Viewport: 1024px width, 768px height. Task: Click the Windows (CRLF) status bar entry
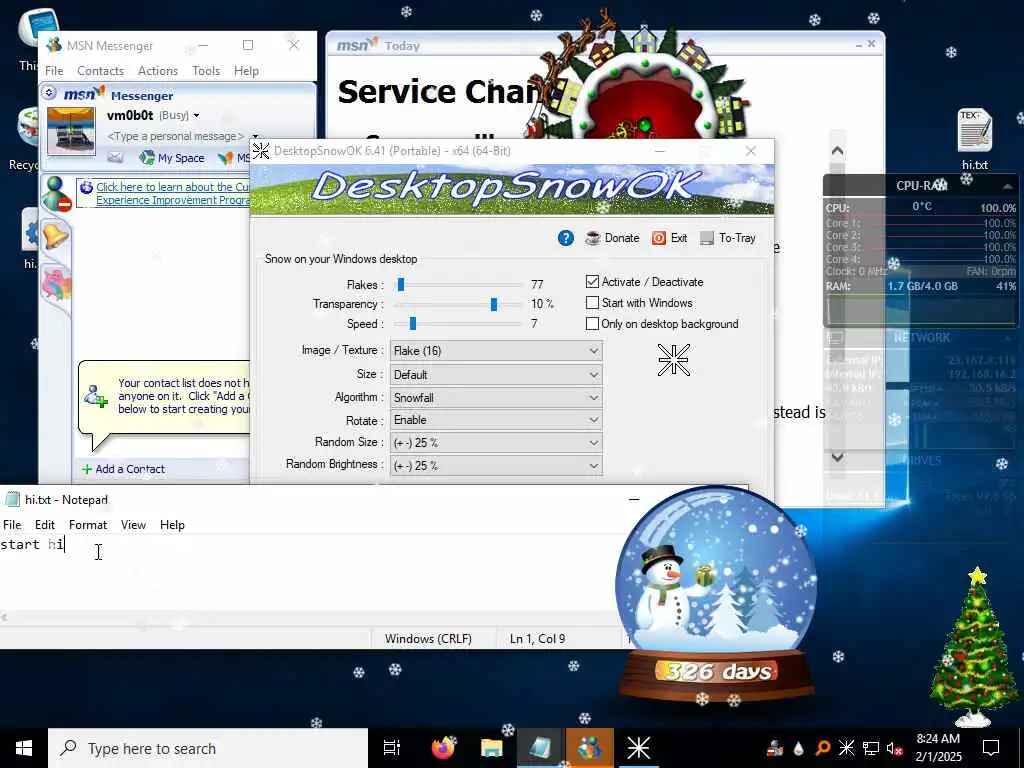(428, 639)
